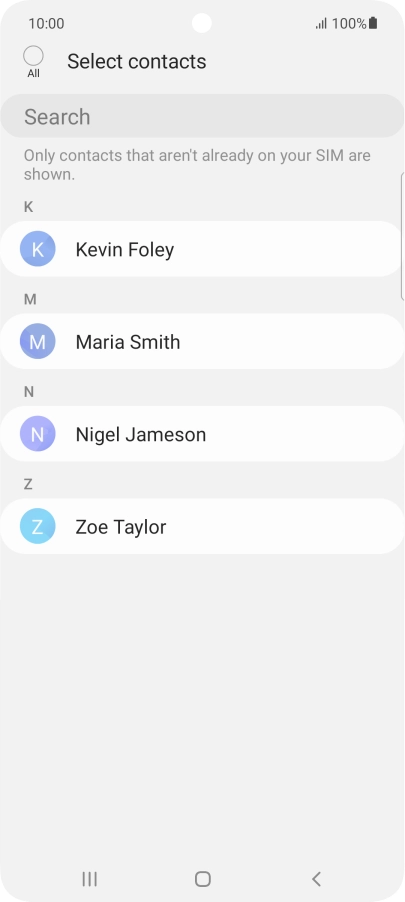Select all contacts with the All circle

click(33, 56)
